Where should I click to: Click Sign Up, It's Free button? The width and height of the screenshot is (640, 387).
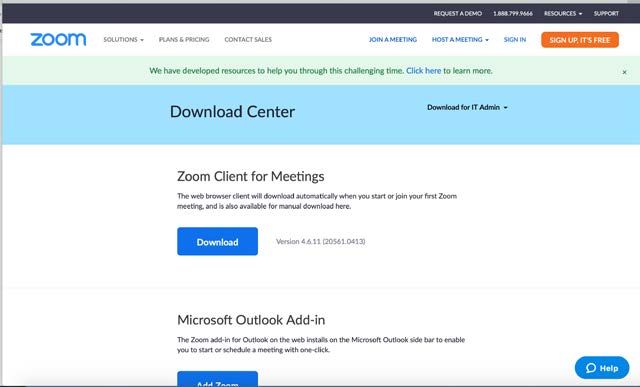point(580,40)
